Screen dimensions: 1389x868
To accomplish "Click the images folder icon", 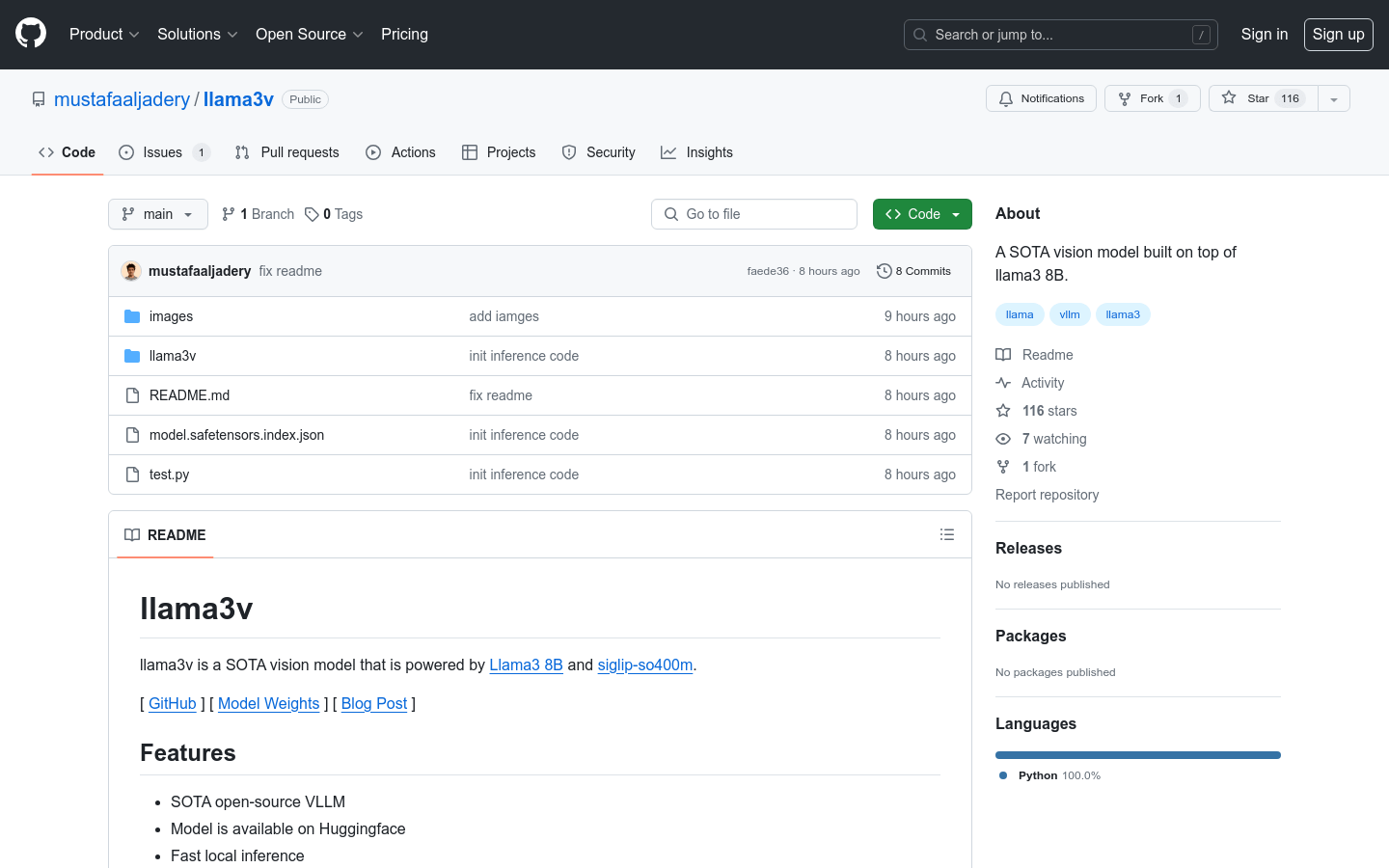I will click(132, 316).
